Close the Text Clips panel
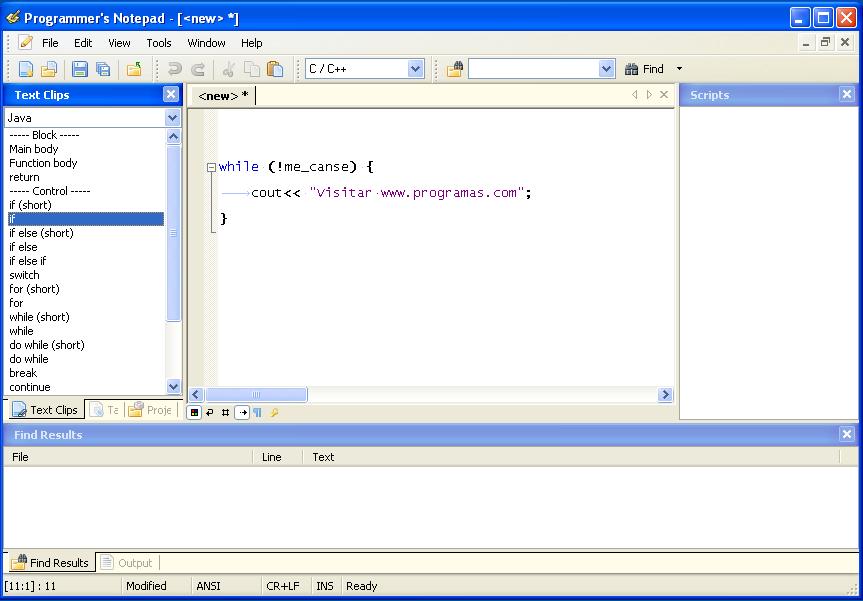The height and width of the screenshot is (601, 863). tap(171, 95)
